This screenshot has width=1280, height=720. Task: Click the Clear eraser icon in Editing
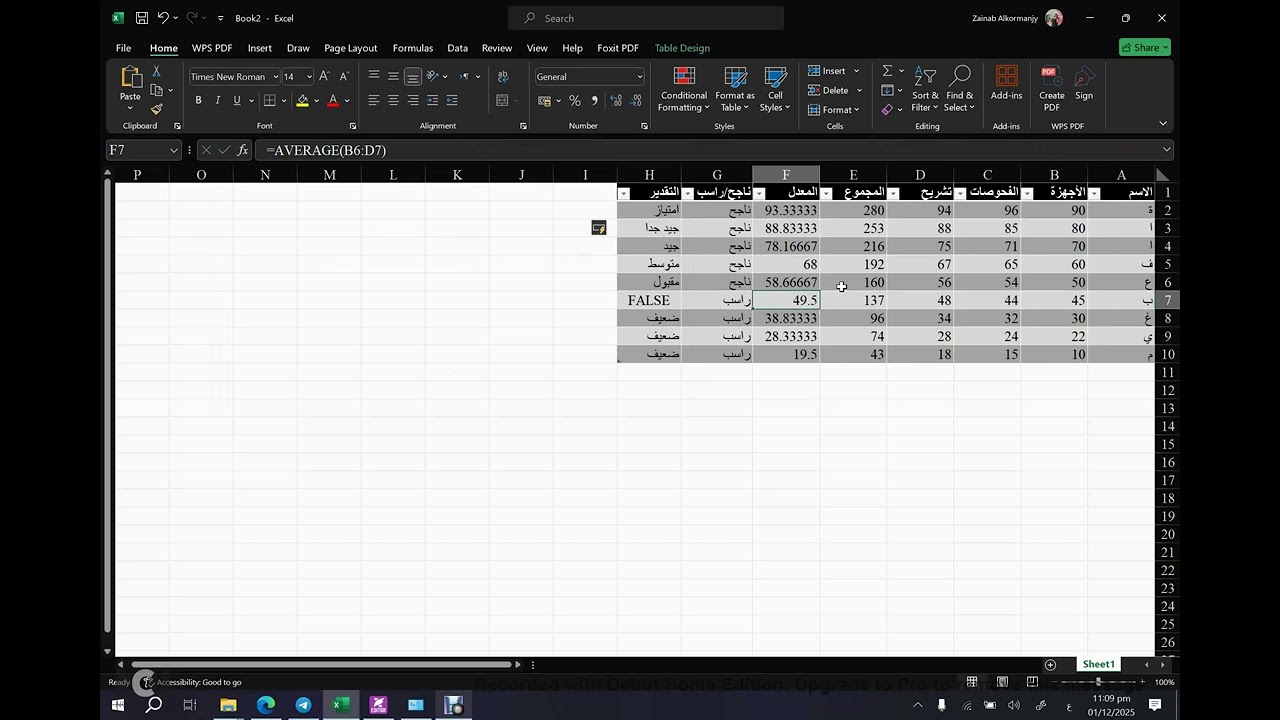(887, 109)
